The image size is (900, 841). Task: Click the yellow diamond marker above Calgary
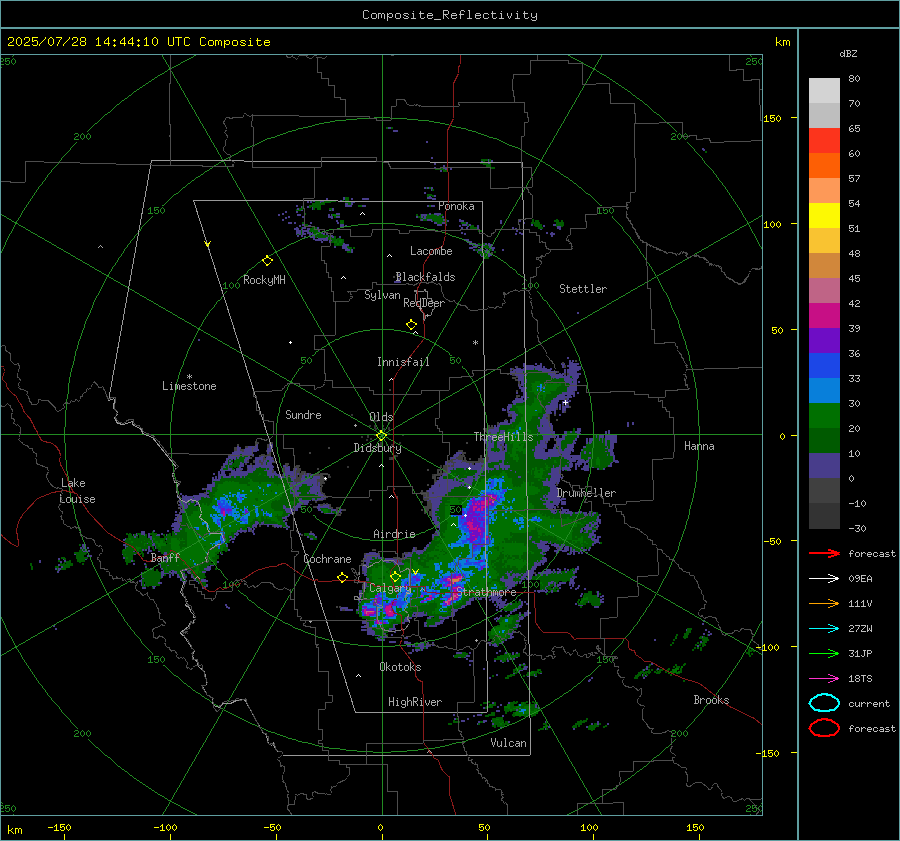(395, 576)
